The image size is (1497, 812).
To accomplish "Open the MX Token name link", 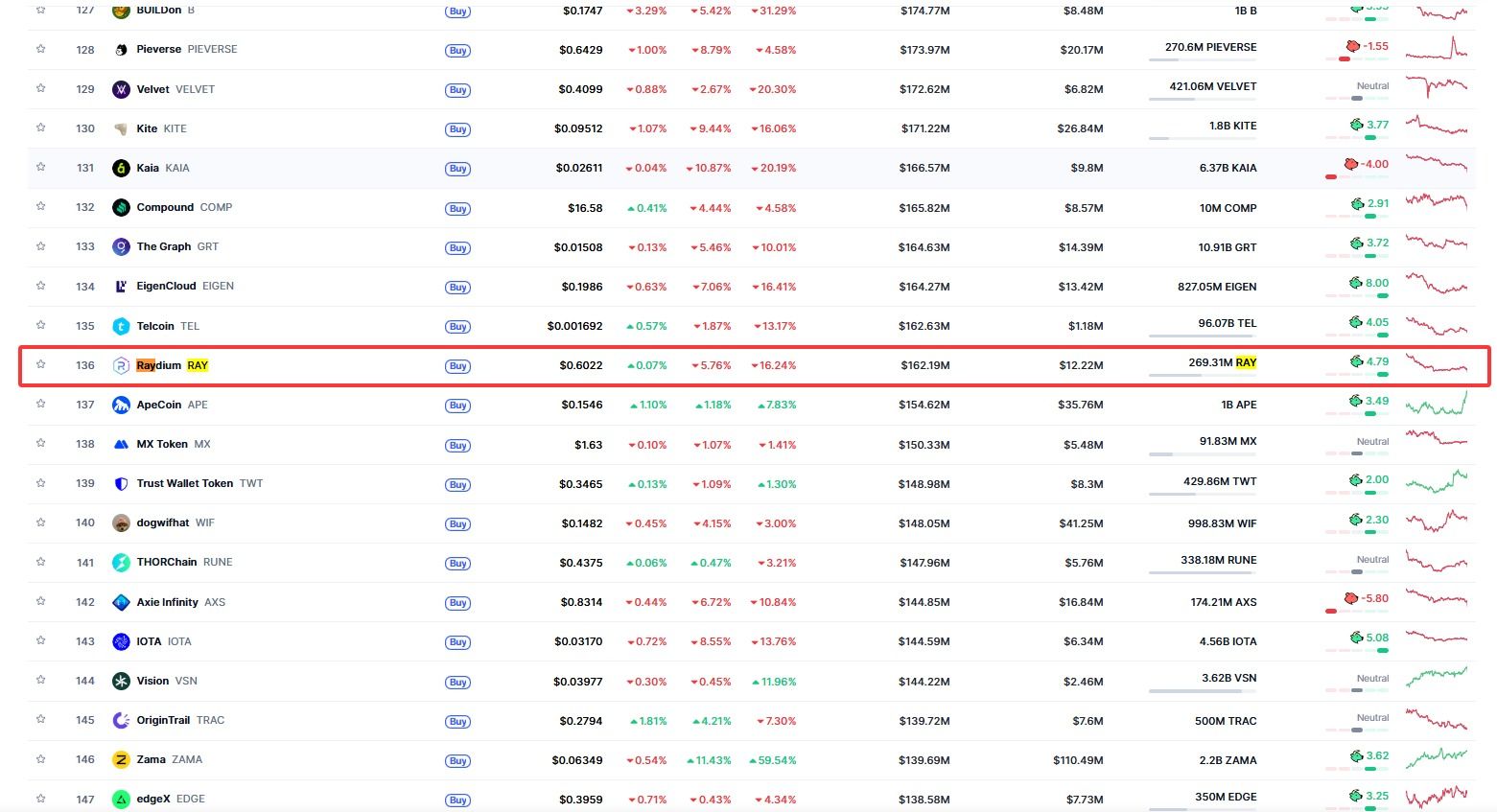I will pyautogui.click(x=162, y=444).
